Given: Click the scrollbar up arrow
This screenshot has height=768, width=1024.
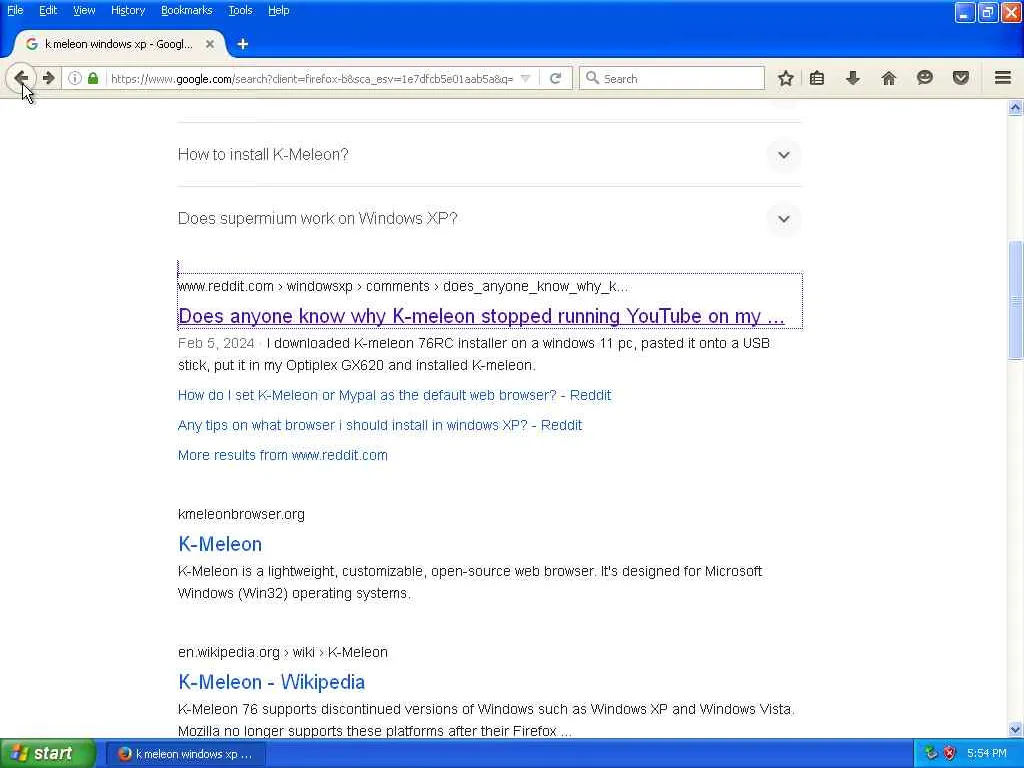Looking at the screenshot, I should [1015, 107].
